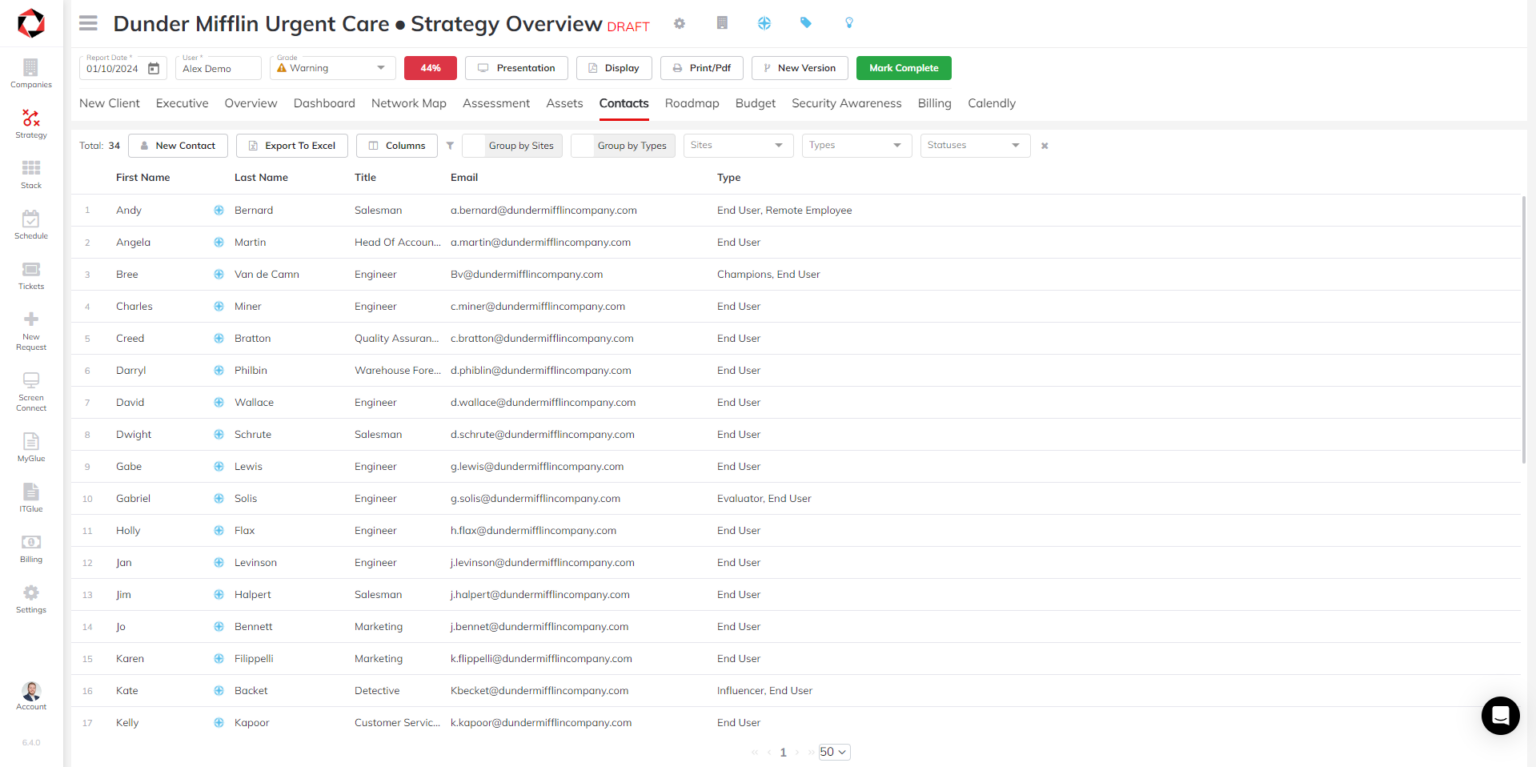Viewport: 1536px width, 767px height.
Task: Switch to the Roadmap tab
Action: pos(692,103)
